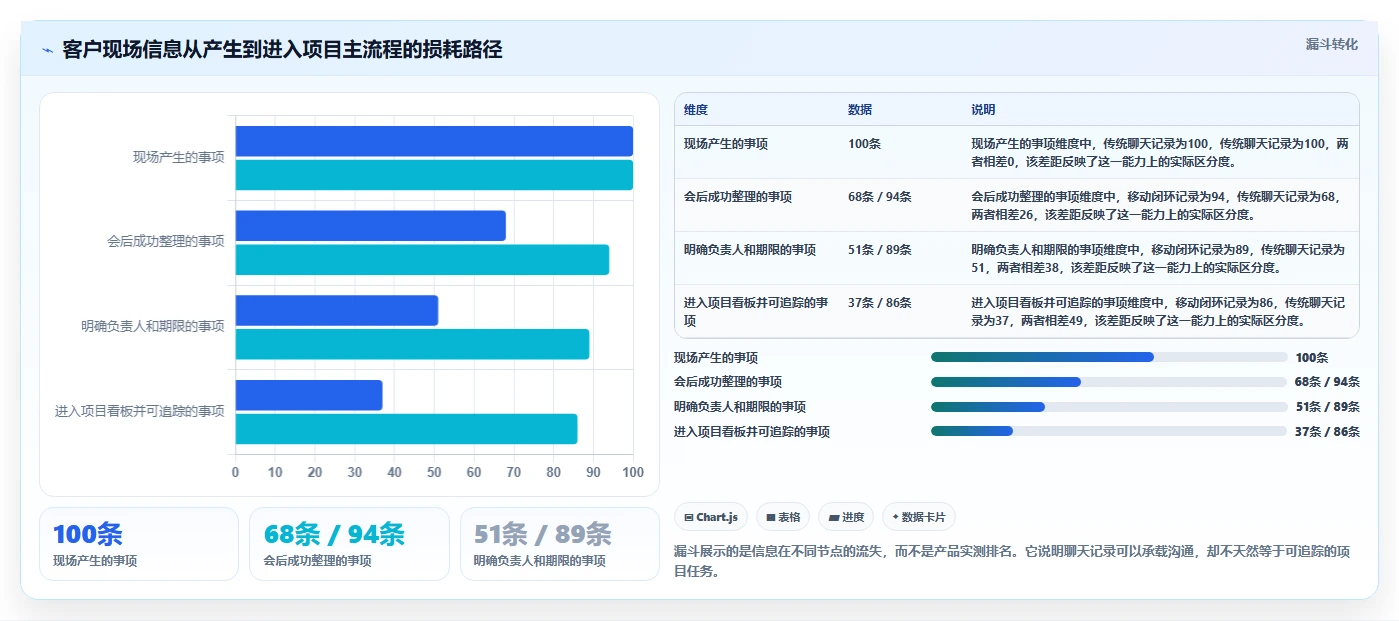This screenshot has width=1399, height=621.
Task: Click chart axis label 会后成功整理的事项
Action: click(x=166, y=242)
